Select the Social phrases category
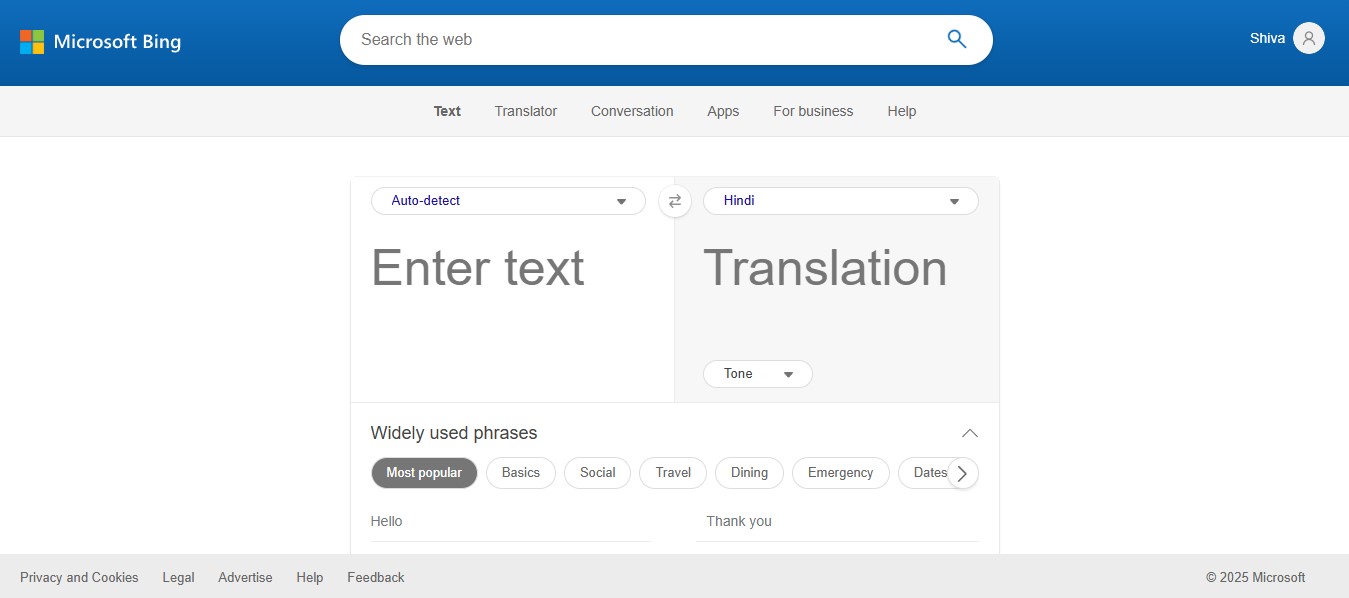Screen dimensions: 1349x598 pos(597,472)
